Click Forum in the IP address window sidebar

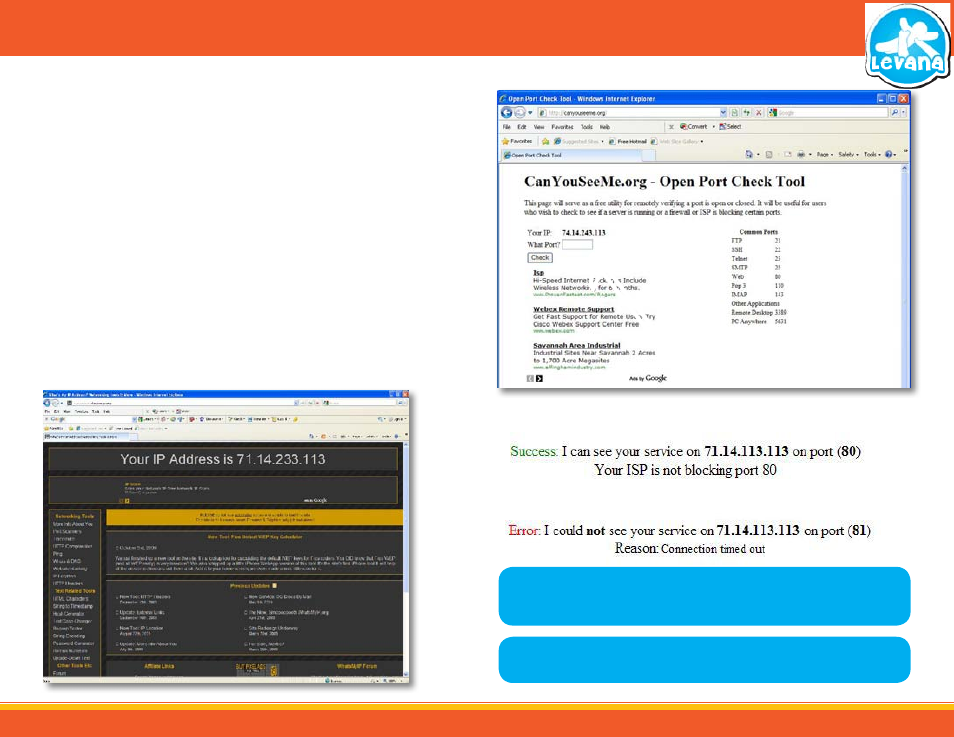coord(59,673)
